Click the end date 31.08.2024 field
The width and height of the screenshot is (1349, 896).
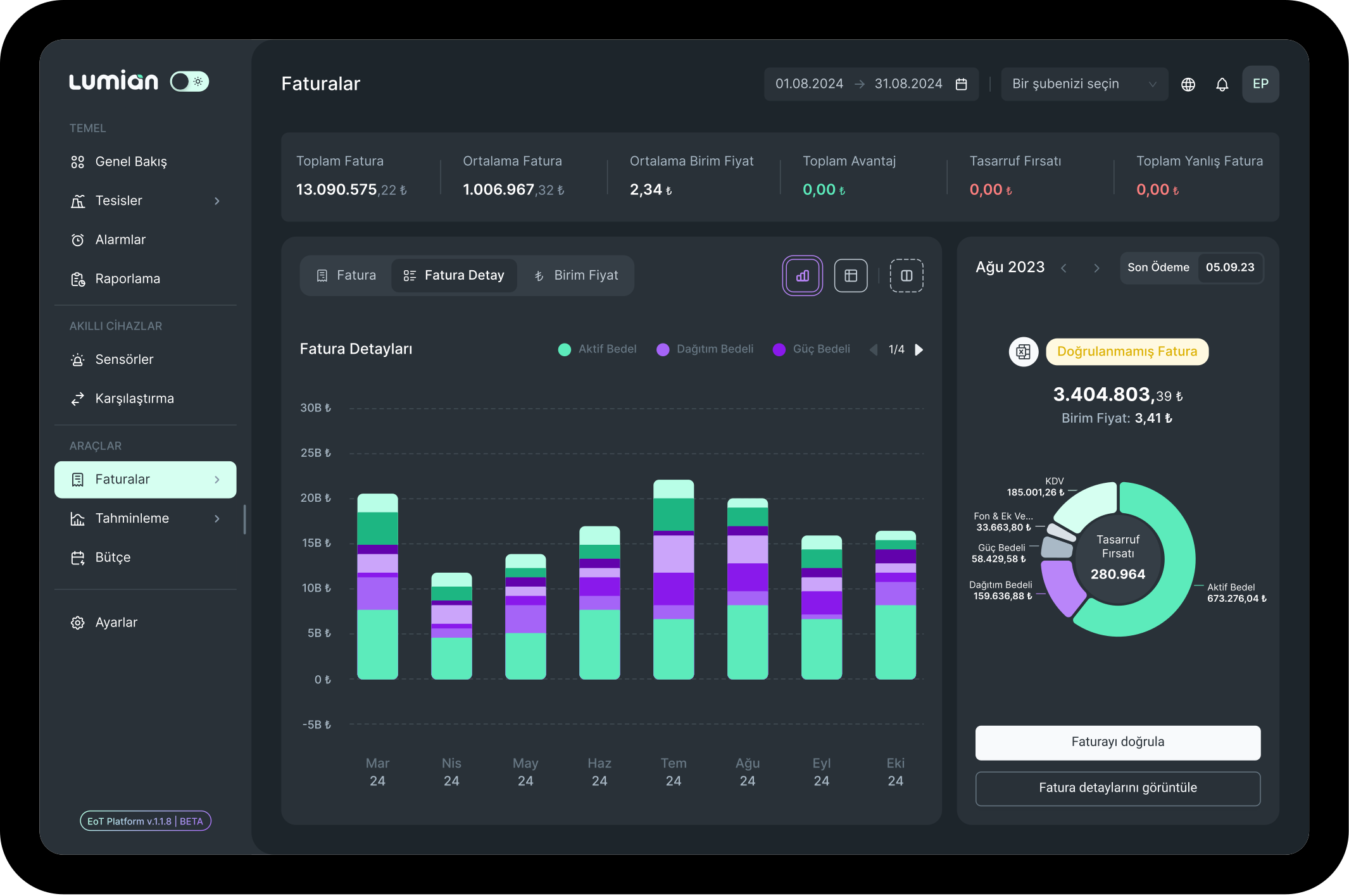pos(908,84)
